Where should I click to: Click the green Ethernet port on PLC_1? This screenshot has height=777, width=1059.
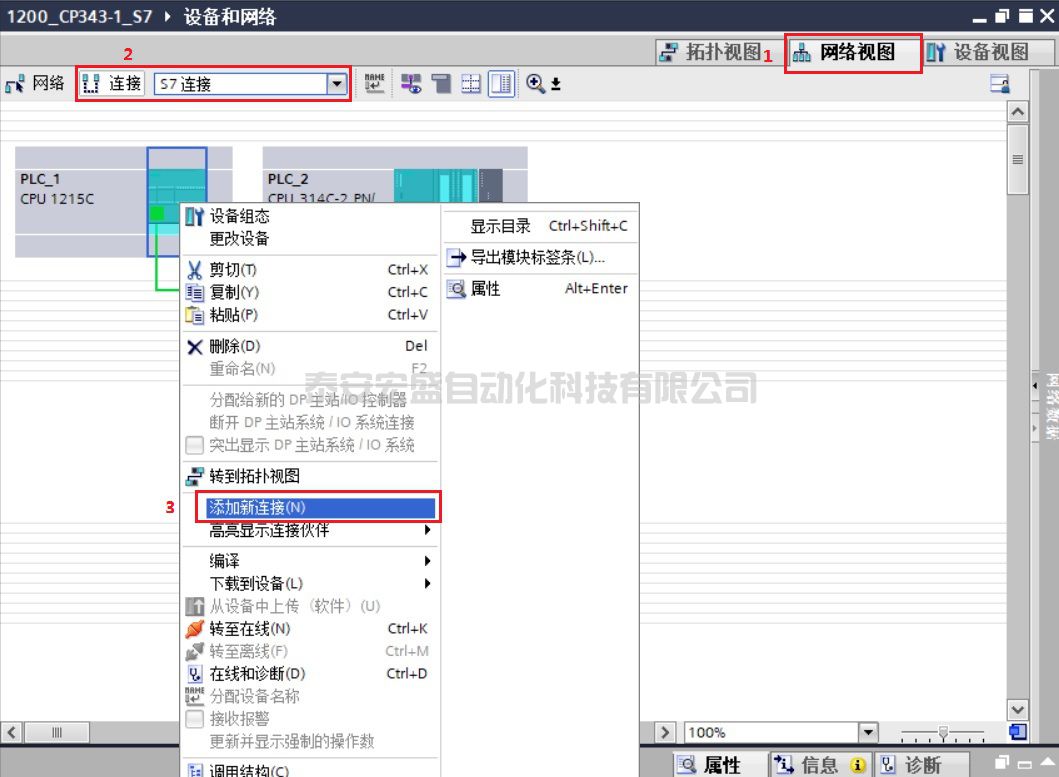coord(157,213)
